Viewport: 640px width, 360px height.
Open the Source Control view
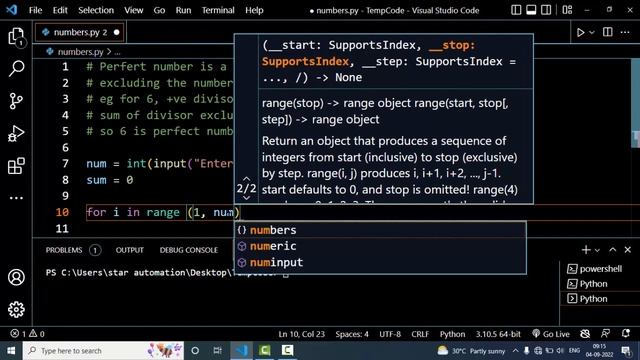point(16,101)
